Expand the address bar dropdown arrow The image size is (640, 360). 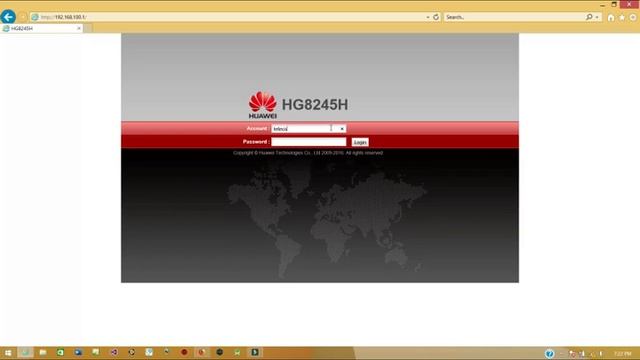click(428, 17)
